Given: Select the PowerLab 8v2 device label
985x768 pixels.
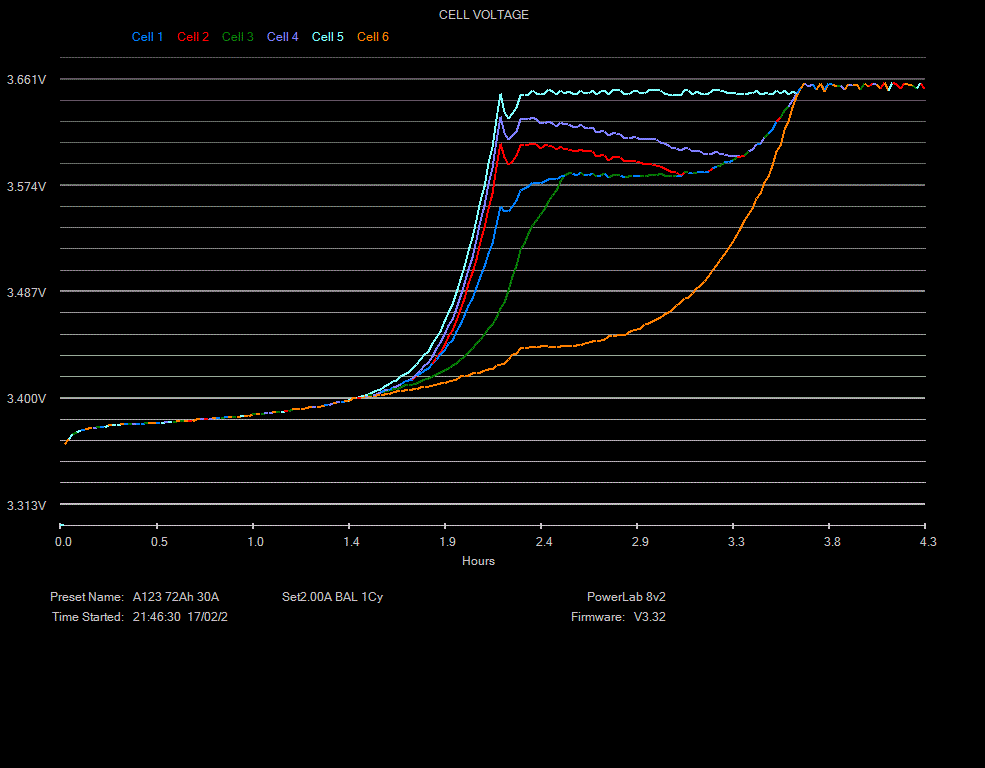Looking at the screenshot, I should tap(626, 597).
